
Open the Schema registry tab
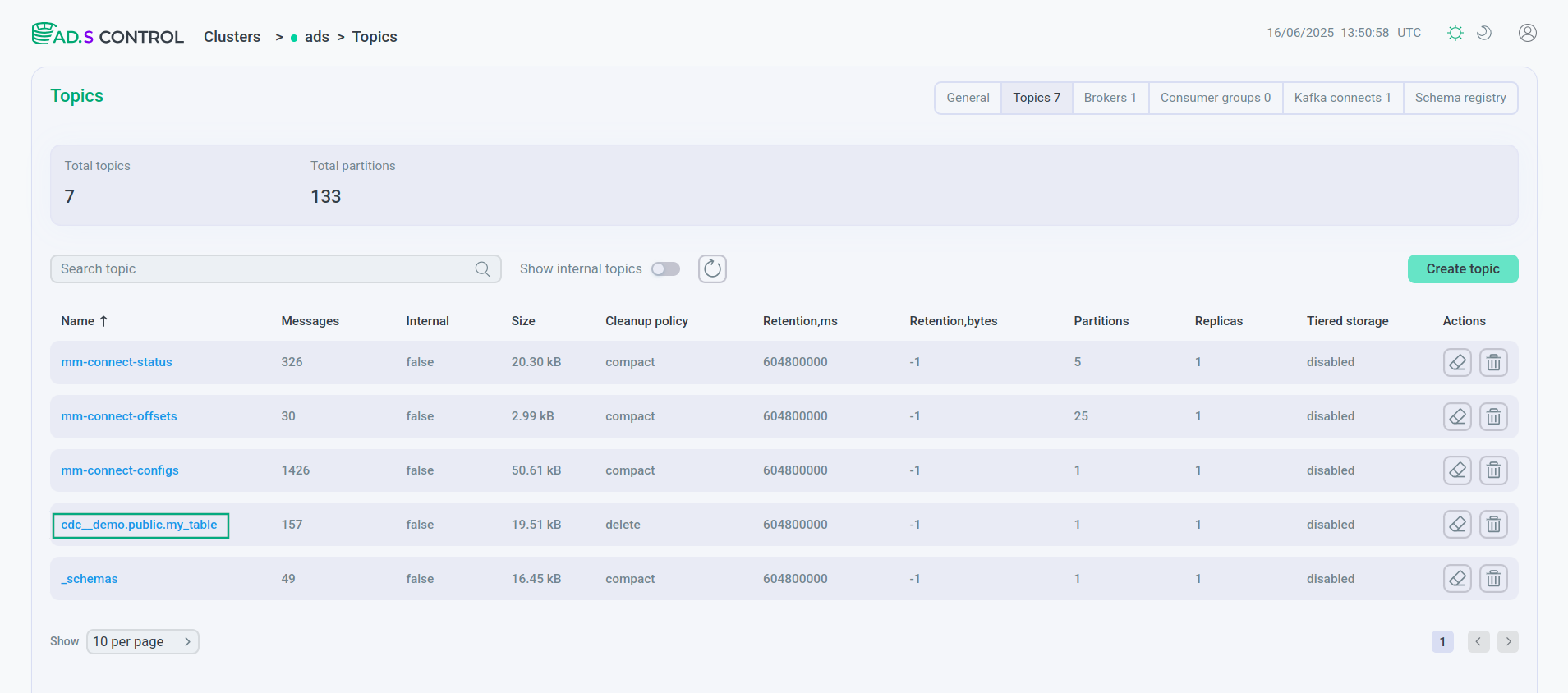(x=1460, y=98)
